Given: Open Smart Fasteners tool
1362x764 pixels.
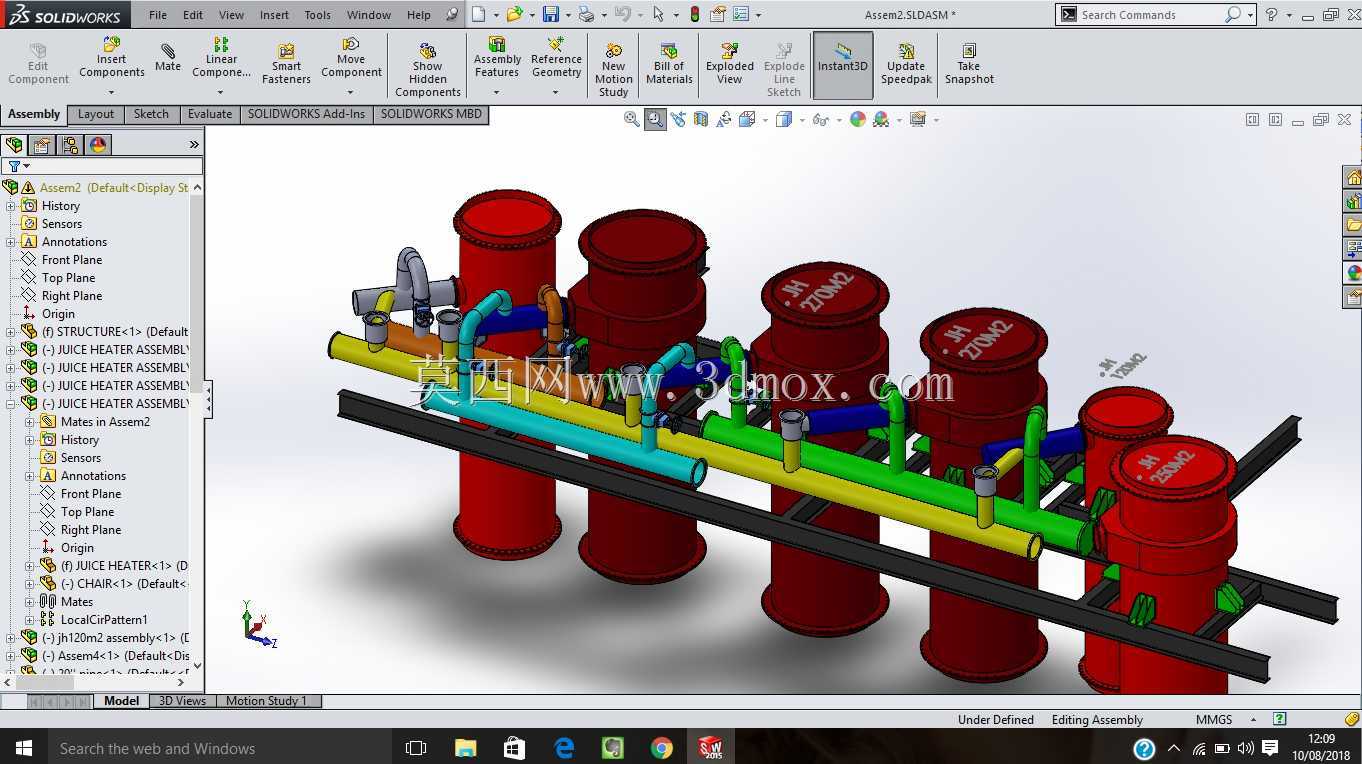Looking at the screenshot, I should 286,64.
